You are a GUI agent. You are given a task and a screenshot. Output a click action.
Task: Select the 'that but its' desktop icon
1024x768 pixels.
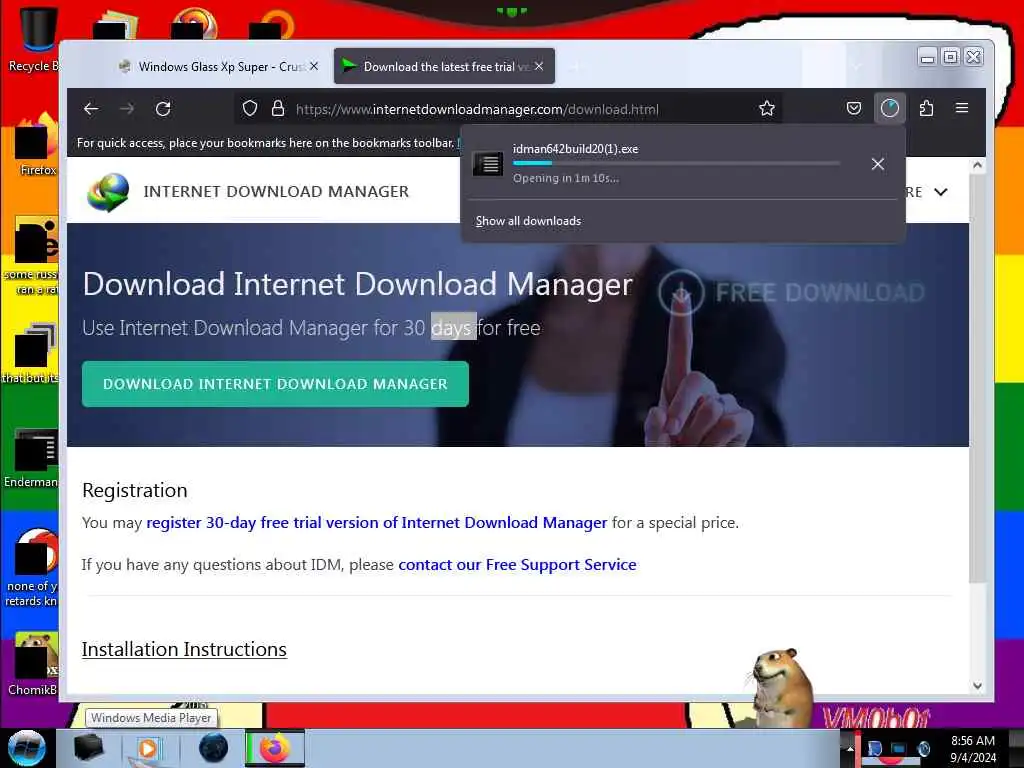[31, 353]
